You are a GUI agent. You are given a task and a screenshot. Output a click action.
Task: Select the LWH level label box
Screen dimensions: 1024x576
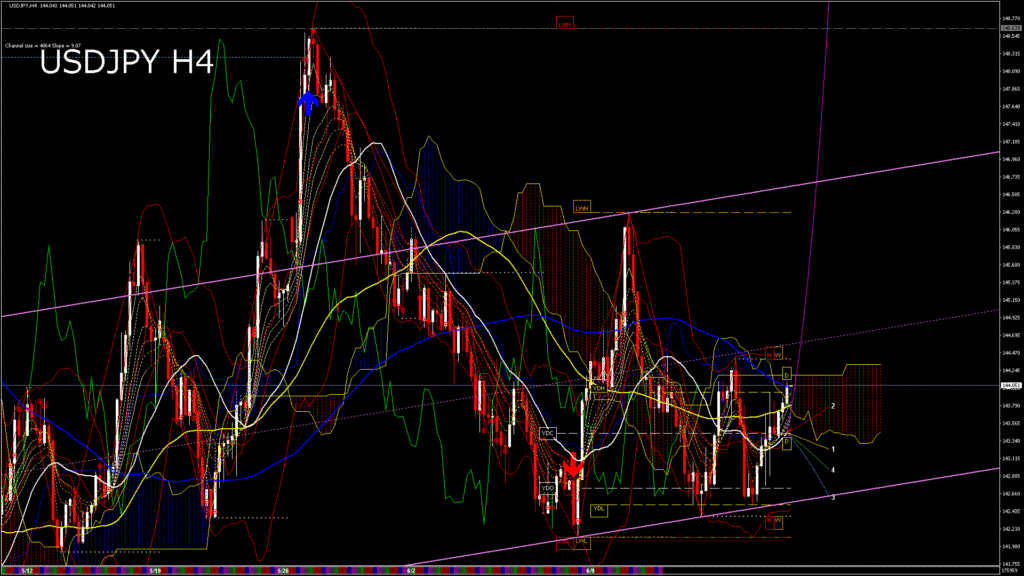point(581,208)
